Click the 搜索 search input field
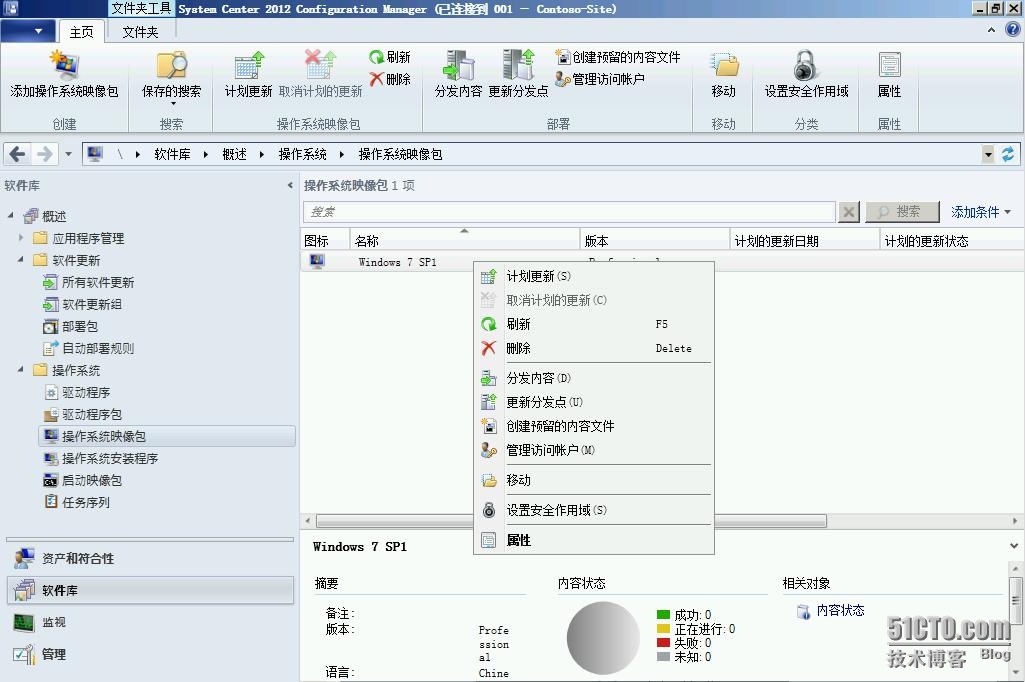Viewport: 1025px width, 682px height. coord(569,212)
